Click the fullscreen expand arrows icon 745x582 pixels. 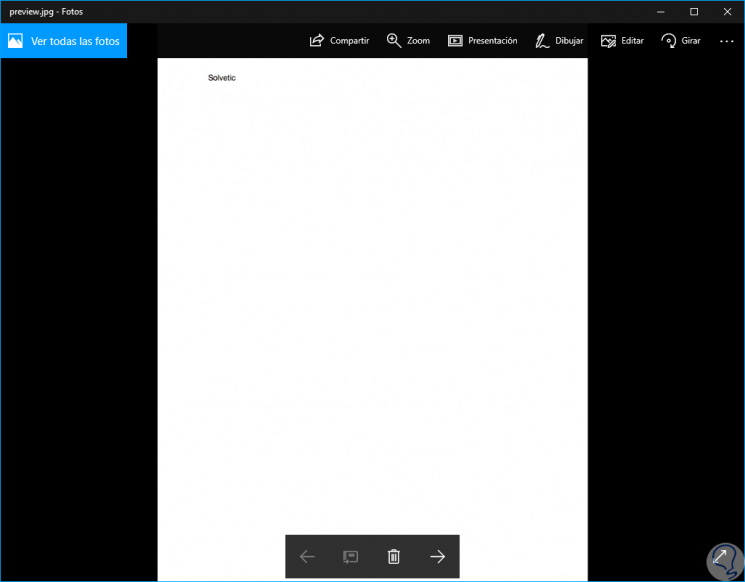[x=720, y=556]
